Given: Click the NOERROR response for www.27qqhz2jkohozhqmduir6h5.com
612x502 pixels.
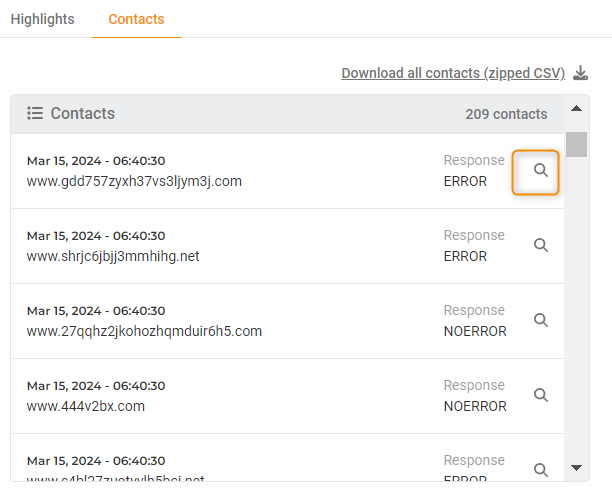Looking at the screenshot, I should 475,331.
